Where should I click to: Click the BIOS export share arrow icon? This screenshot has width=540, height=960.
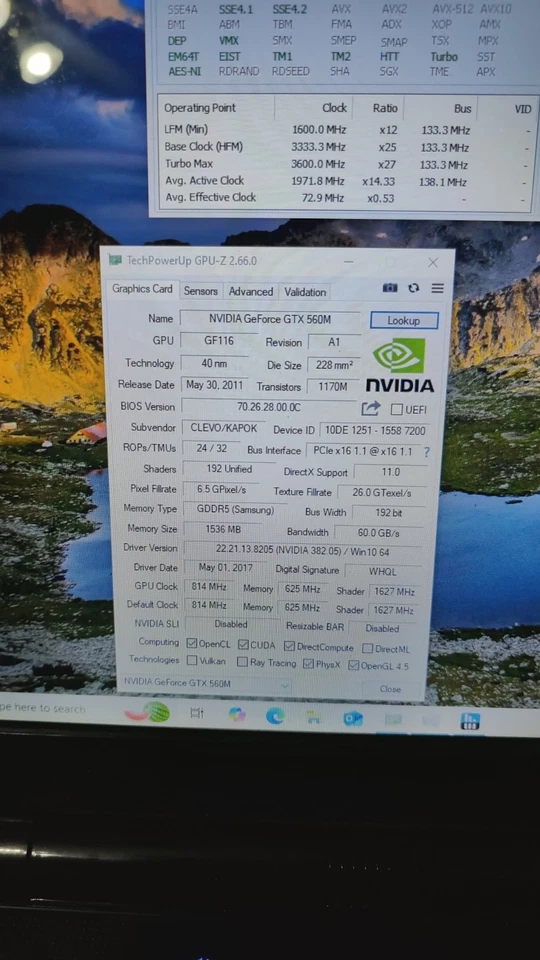coord(370,408)
